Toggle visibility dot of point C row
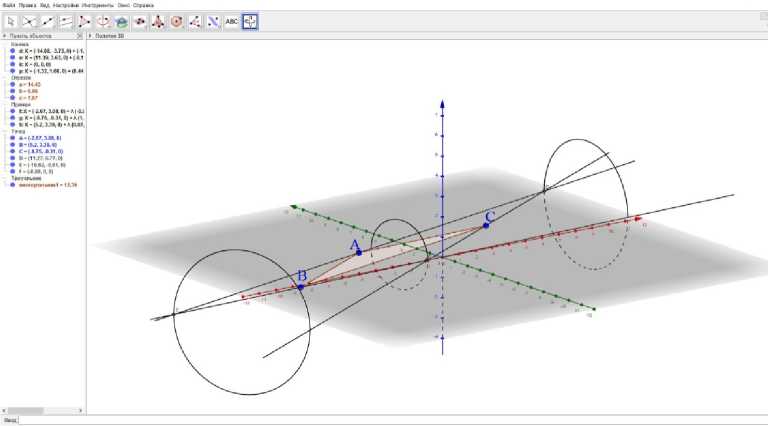The height and width of the screenshot is (426, 768). pos(13,151)
